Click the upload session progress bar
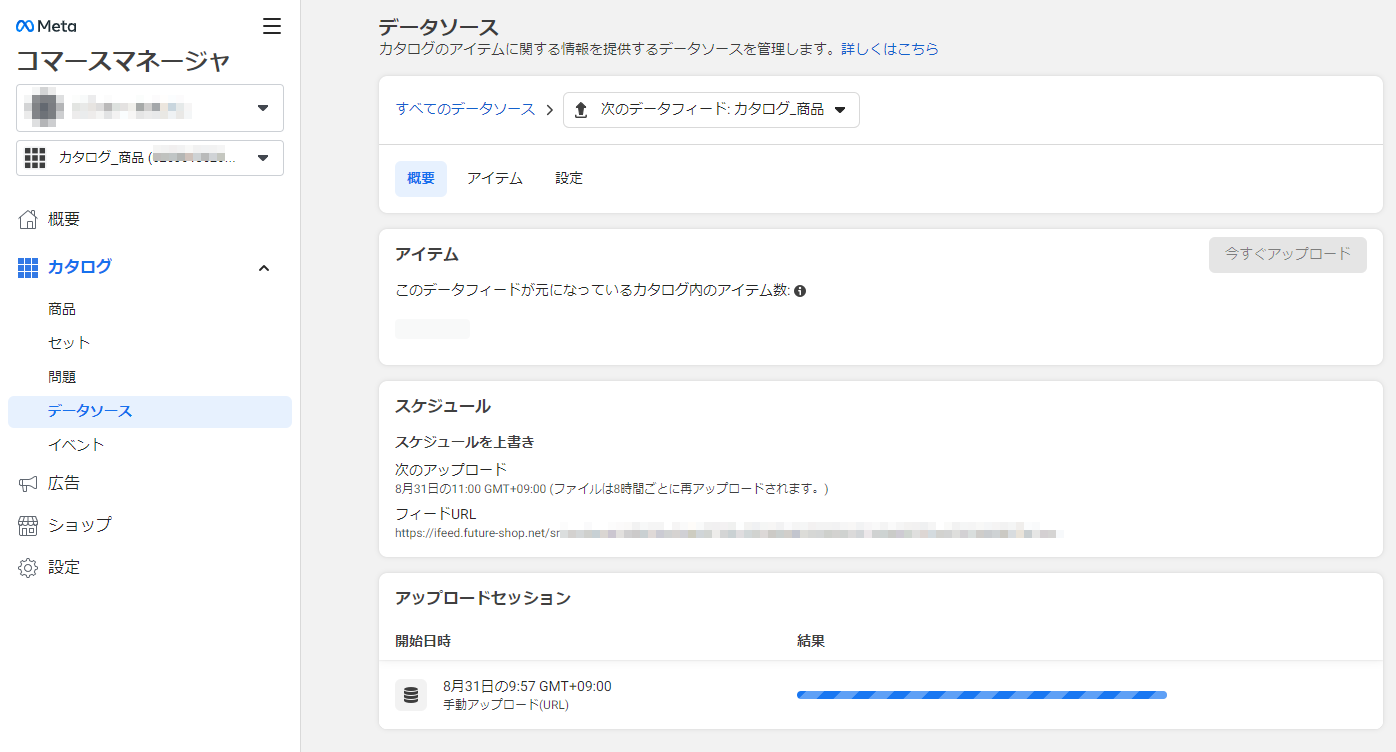This screenshot has height=752, width=1396. pyautogui.click(x=982, y=695)
